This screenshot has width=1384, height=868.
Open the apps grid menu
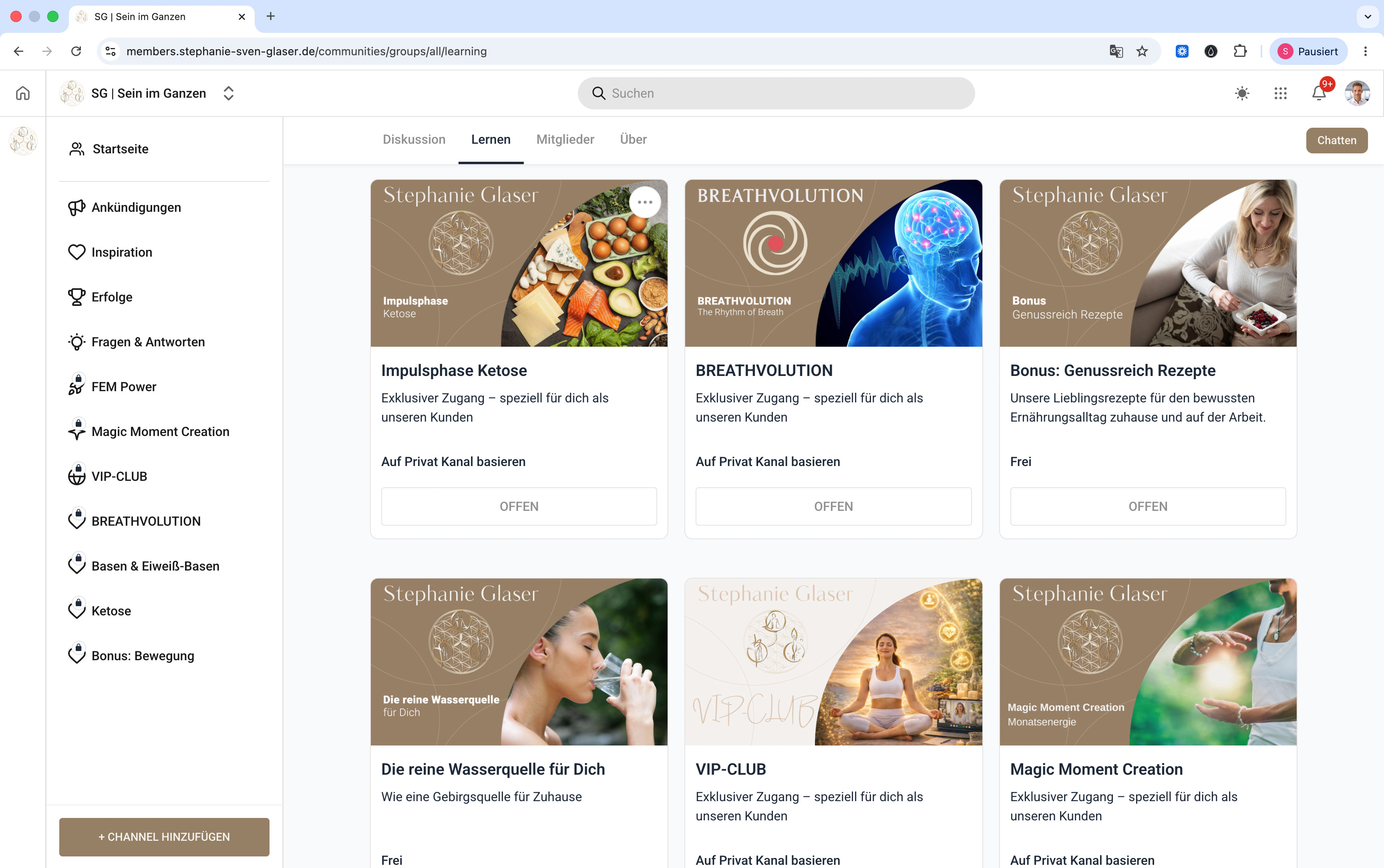click(x=1281, y=93)
